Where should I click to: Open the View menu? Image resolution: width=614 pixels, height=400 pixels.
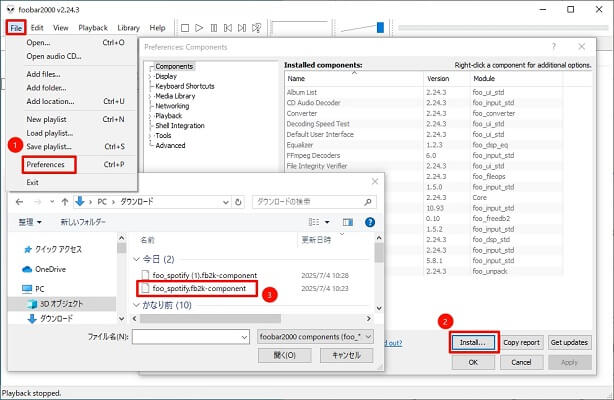(61, 28)
